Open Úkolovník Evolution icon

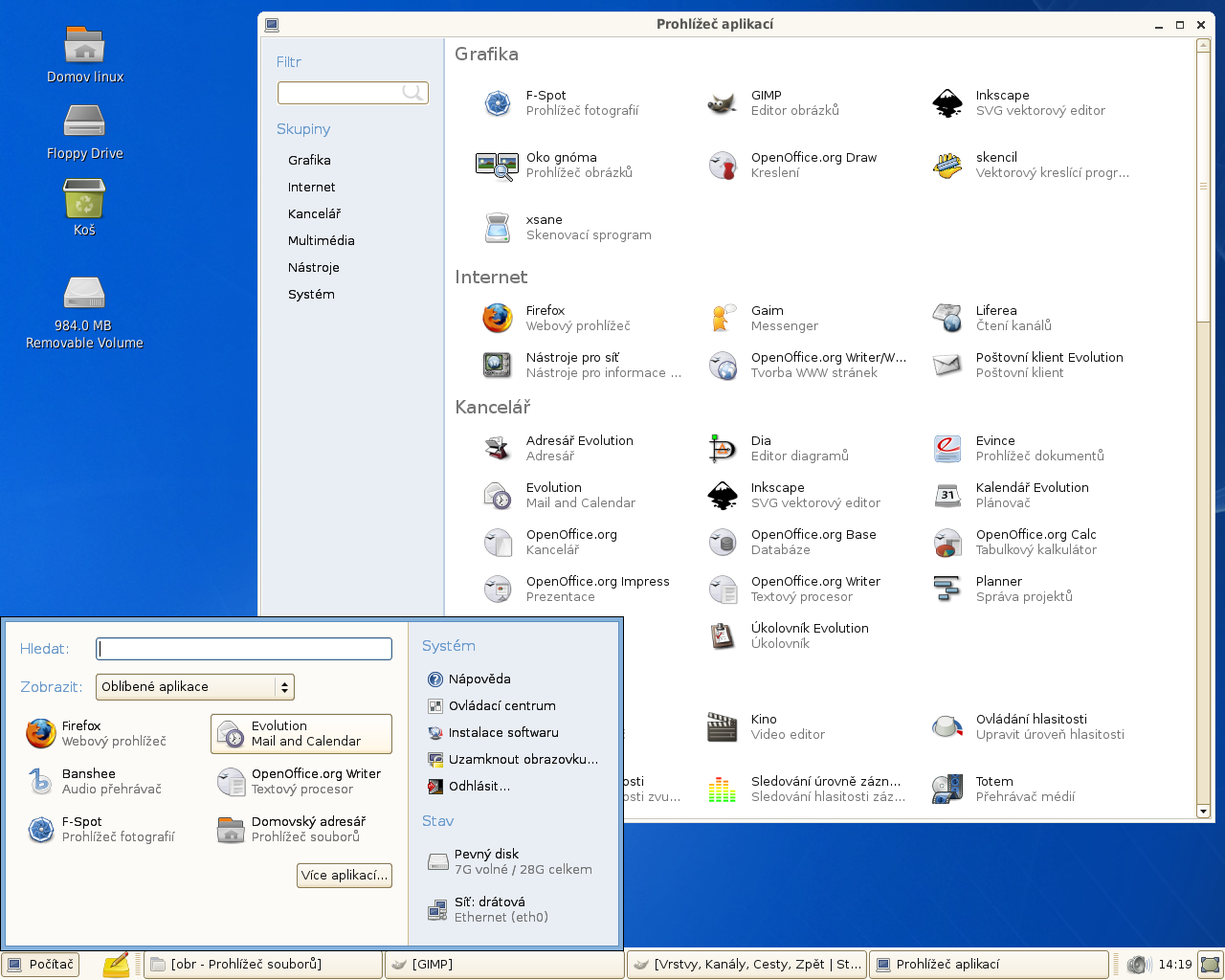(x=723, y=635)
